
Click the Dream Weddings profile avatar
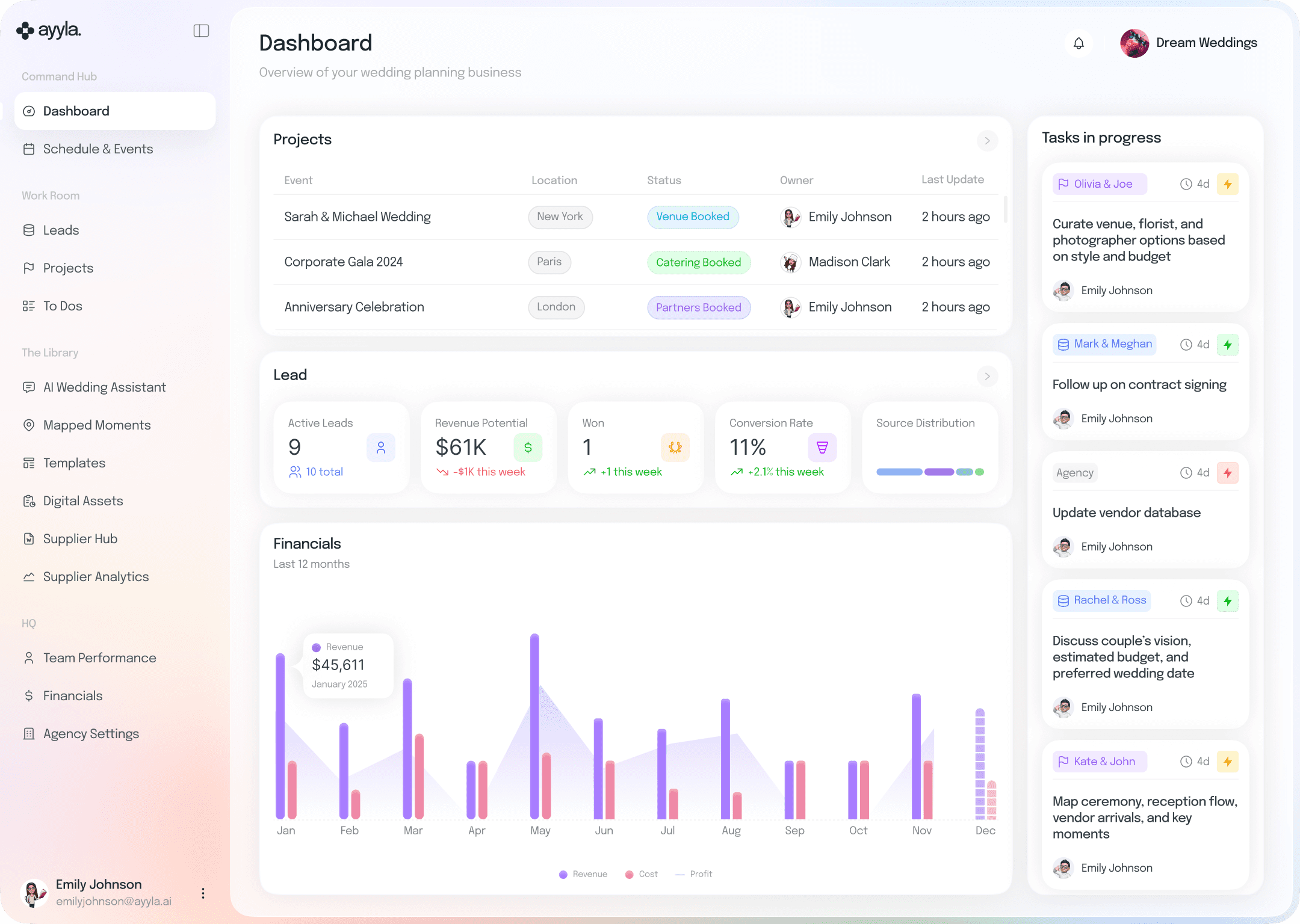pyautogui.click(x=1134, y=43)
